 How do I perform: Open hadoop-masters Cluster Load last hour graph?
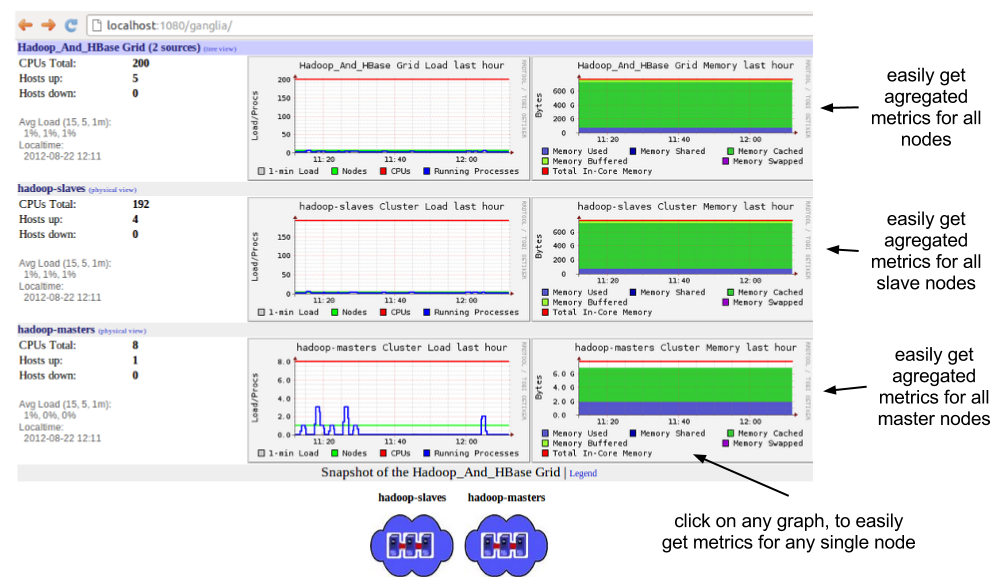click(x=389, y=400)
